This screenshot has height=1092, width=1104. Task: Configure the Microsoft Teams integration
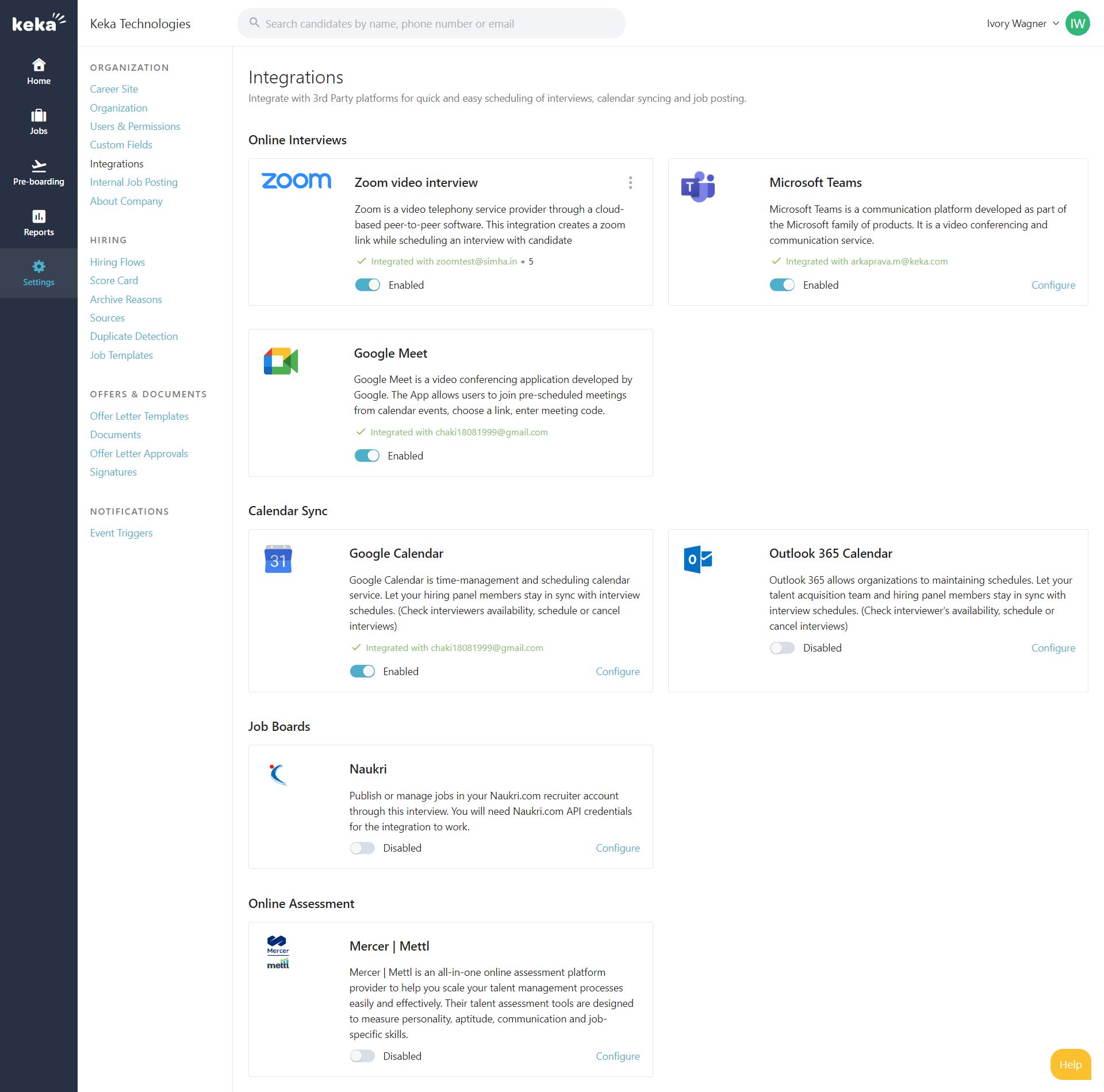click(1053, 285)
